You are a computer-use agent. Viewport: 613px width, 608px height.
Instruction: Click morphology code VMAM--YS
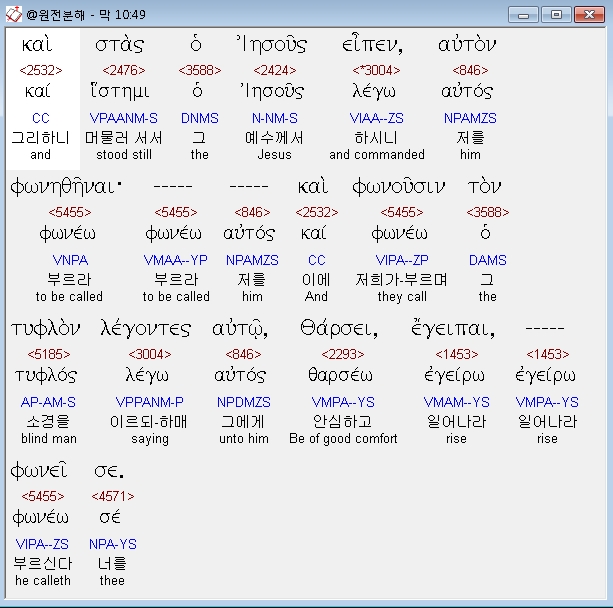point(456,402)
